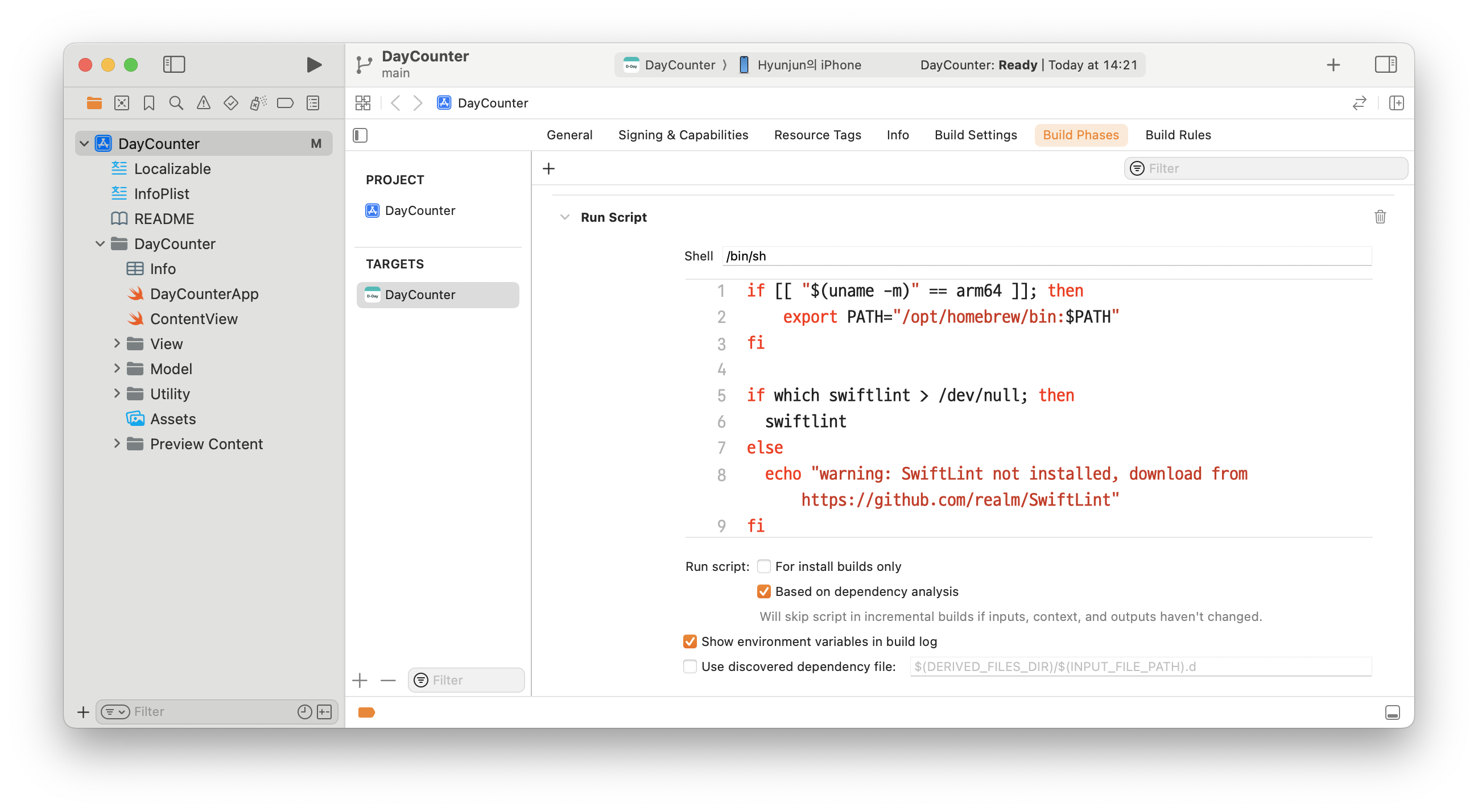Screen dimensions: 1478x812
Task: Toggle the inspectors panel icon at top right
Action: (1386, 65)
